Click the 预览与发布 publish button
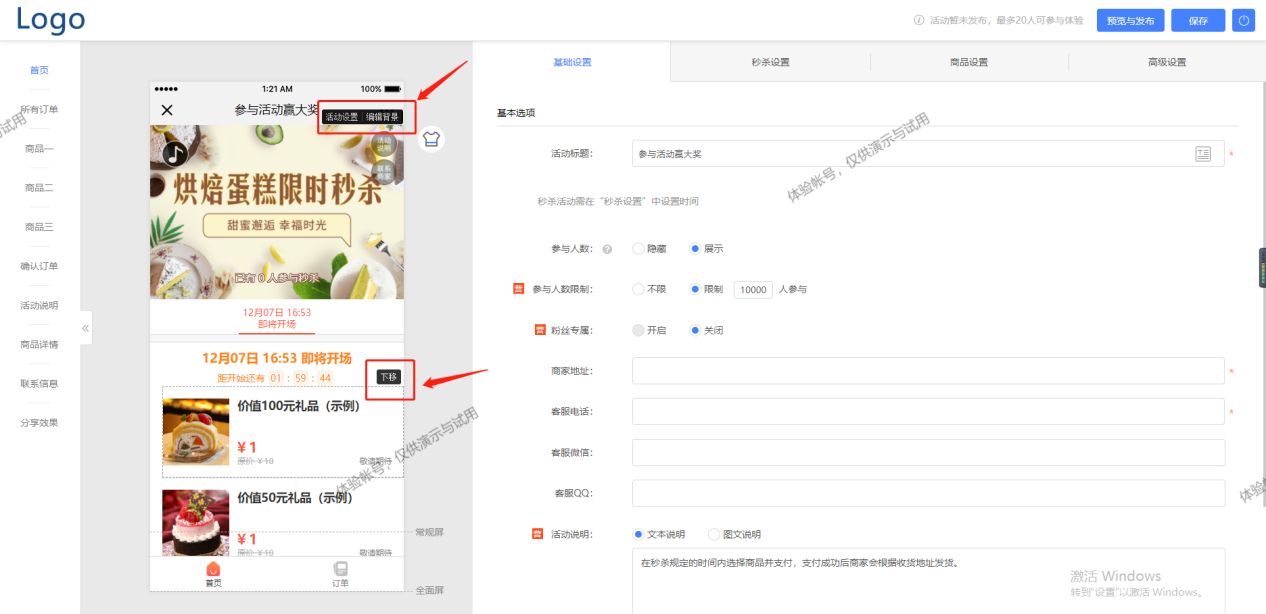 click(x=1129, y=20)
